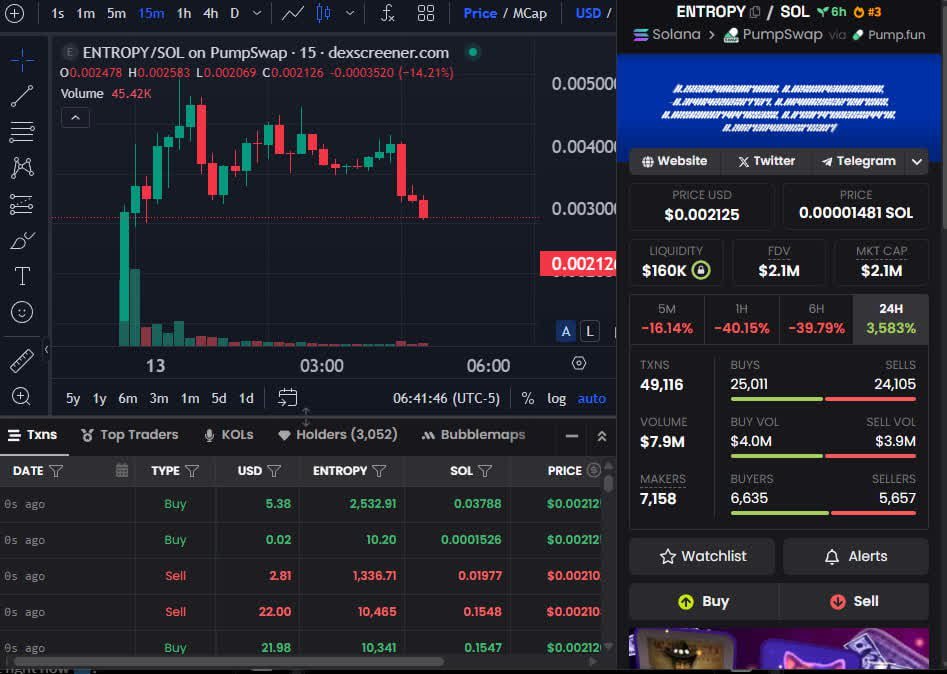Toggle the L log-scale button
The height and width of the screenshot is (674, 947).
pyautogui.click(x=590, y=331)
